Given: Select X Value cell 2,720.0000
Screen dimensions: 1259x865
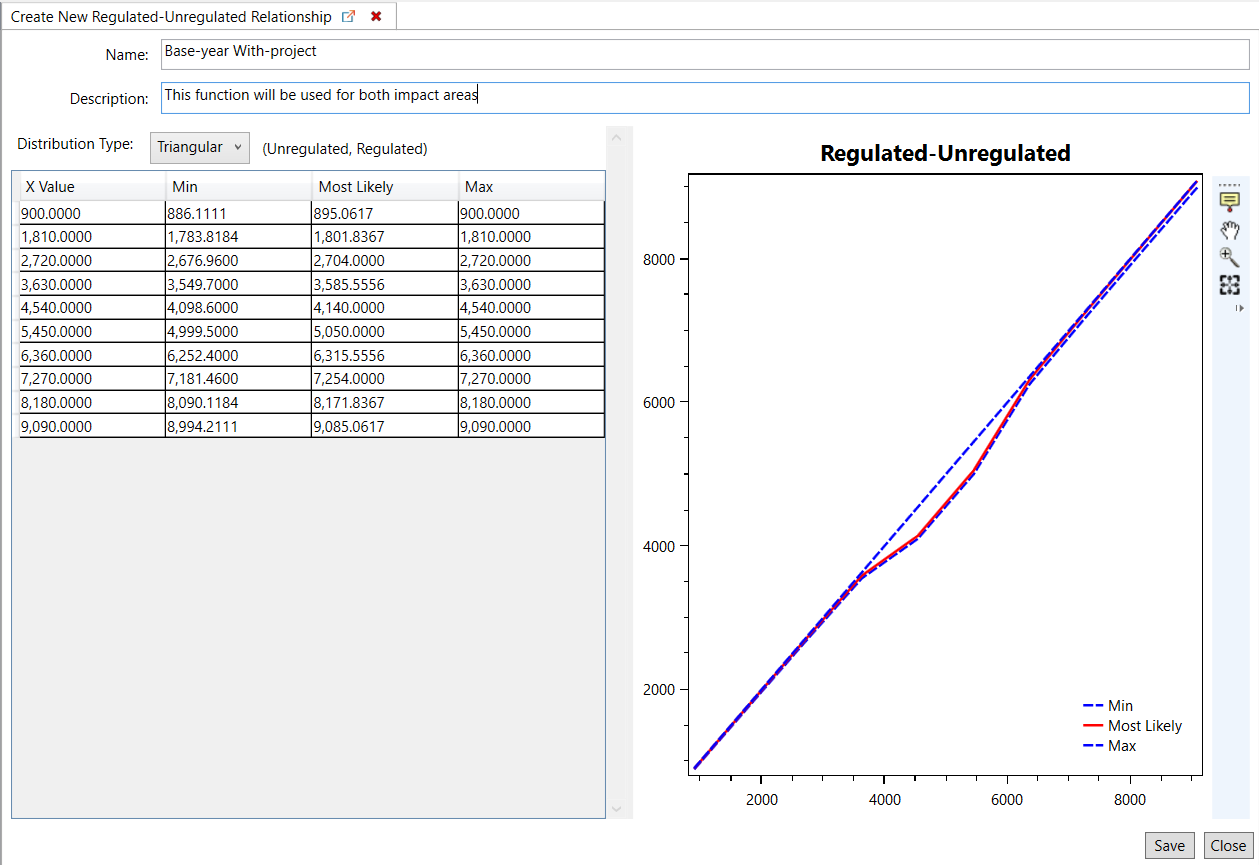Looking at the screenshot, I should (93, 260).
